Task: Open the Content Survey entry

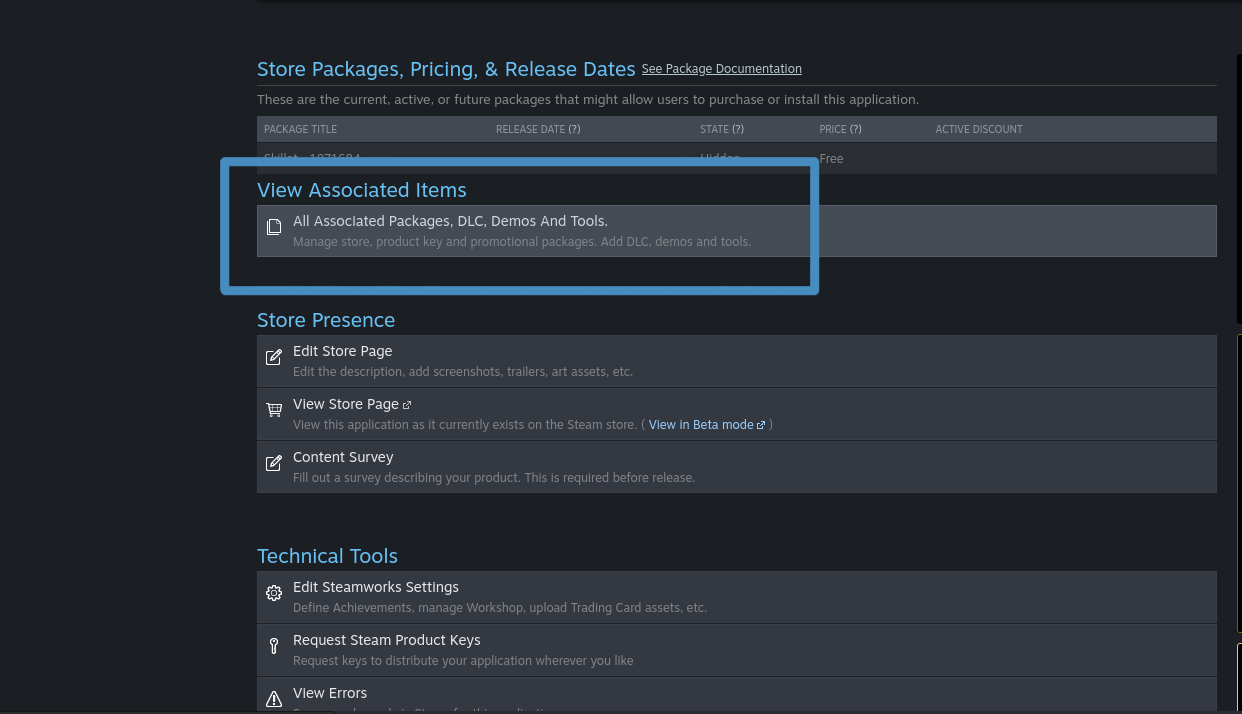Action: [343, 457]
